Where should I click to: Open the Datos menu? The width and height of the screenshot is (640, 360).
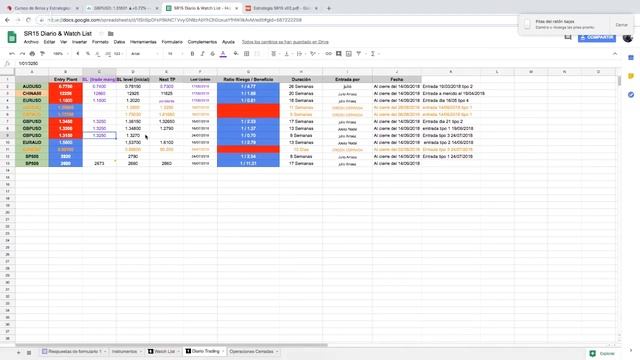119,42
